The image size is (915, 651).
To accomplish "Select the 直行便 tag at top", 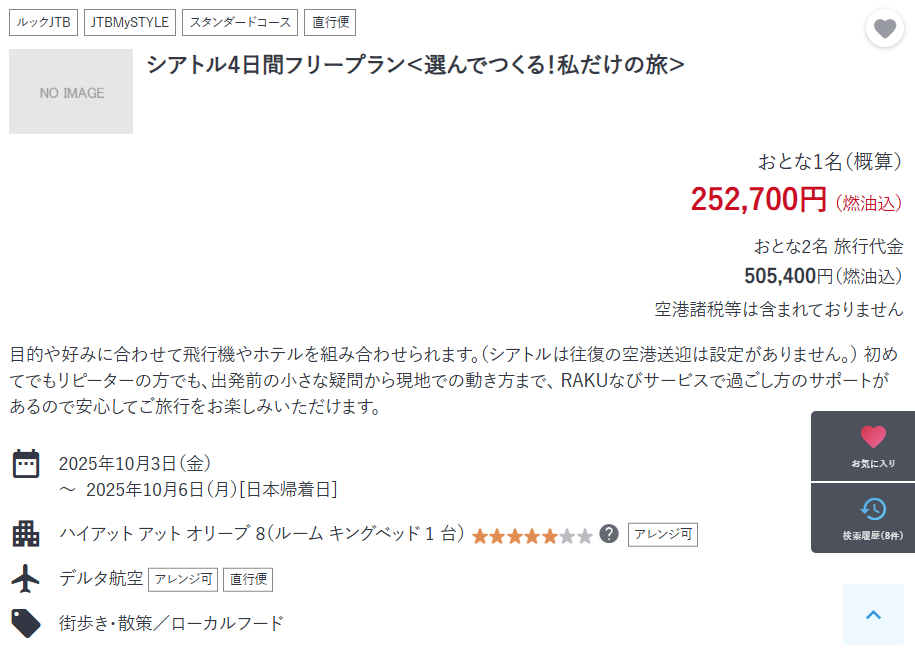I will click(330, 22).
